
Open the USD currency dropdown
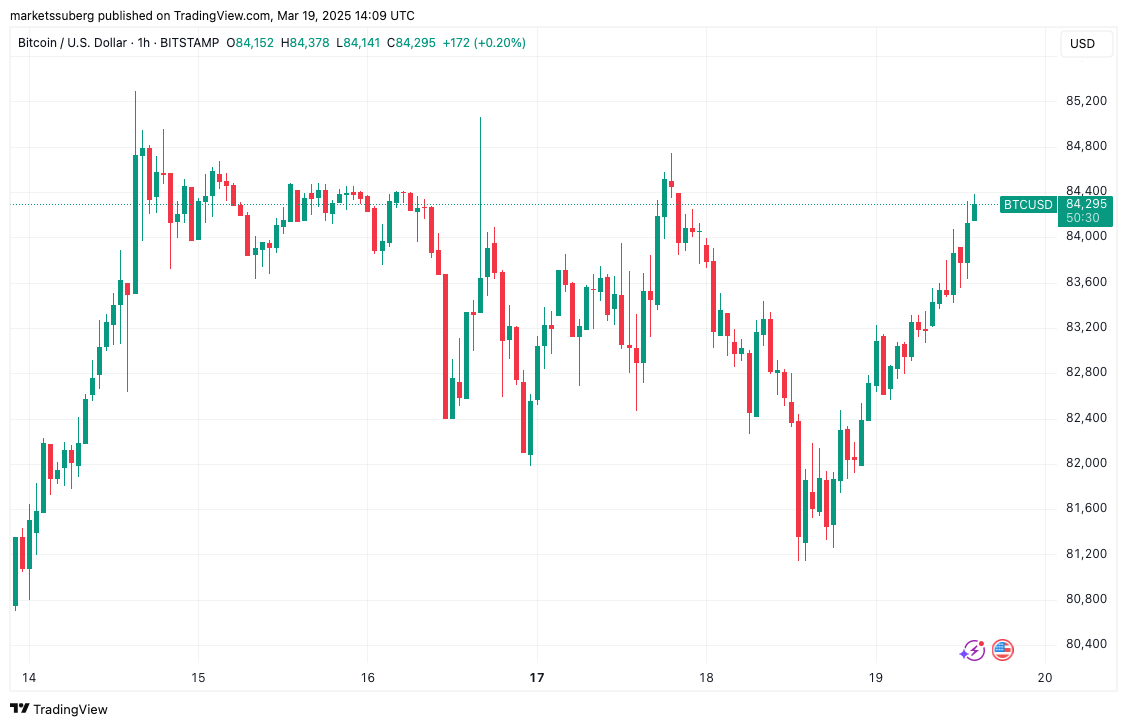pos(1082,43)
